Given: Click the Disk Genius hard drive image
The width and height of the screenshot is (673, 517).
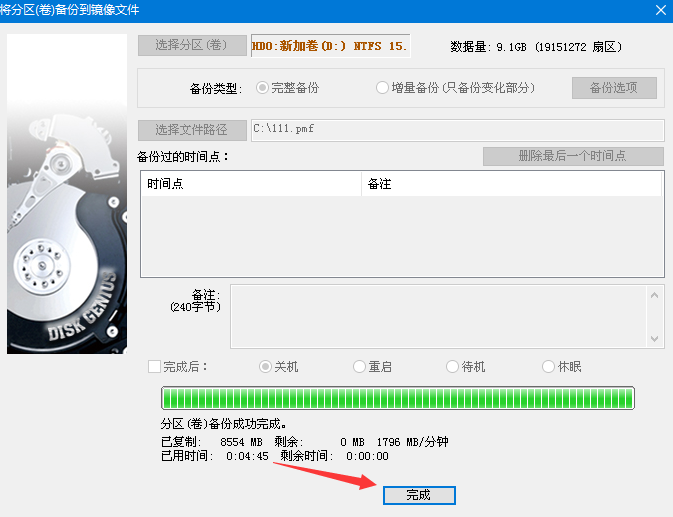Looking at the screenshot, I should pos(67,194).
